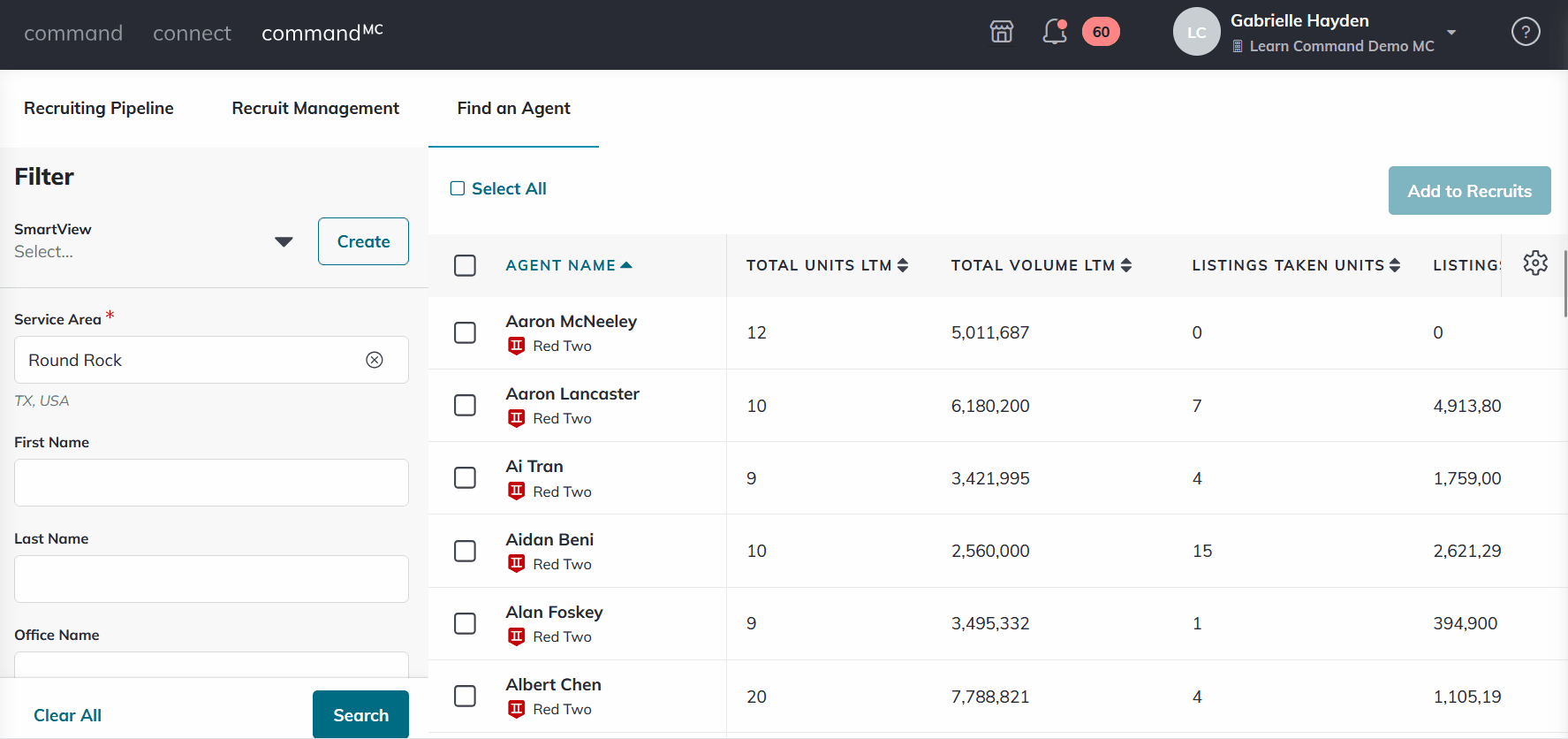
Task: Open the Aaron McNeeley agent profile
Action: click(571, 321)
